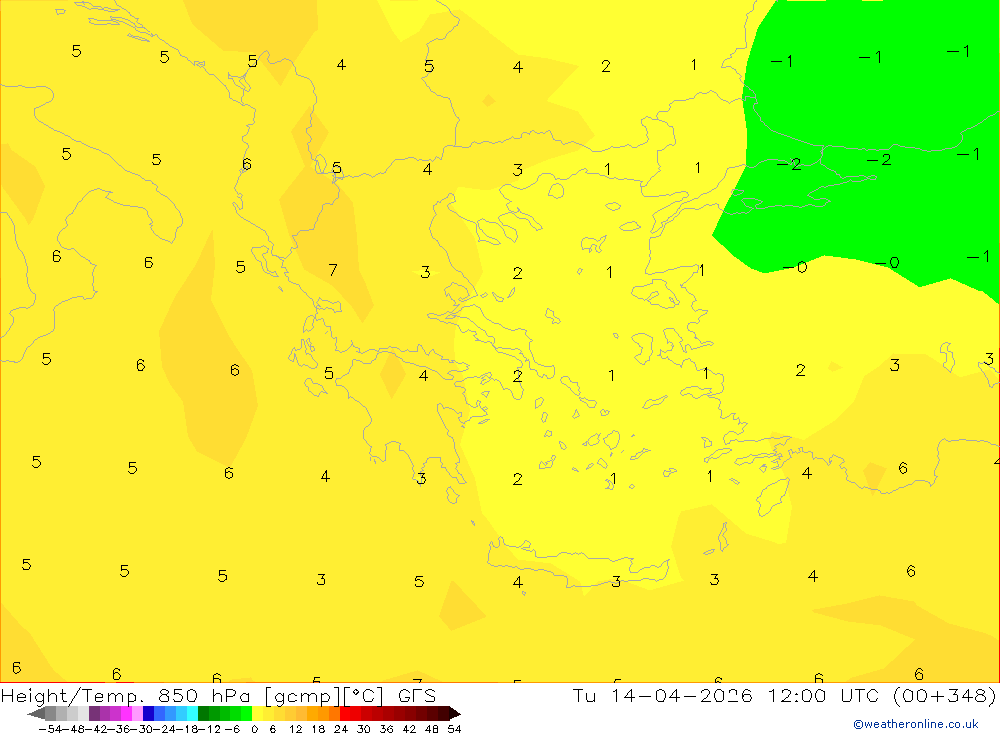Click the 'Tu 14-04-2026 12:00 UTC' timestamp

coord(726,695)
